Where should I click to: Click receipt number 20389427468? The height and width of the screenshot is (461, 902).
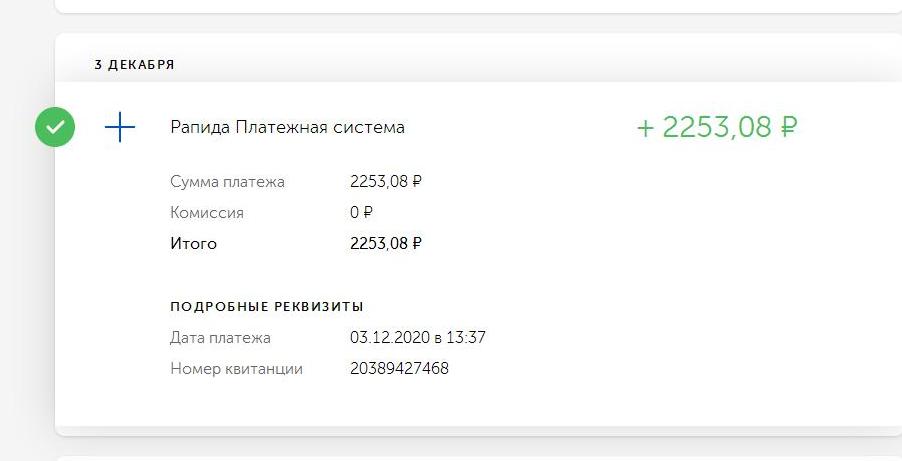pos(399,368)
